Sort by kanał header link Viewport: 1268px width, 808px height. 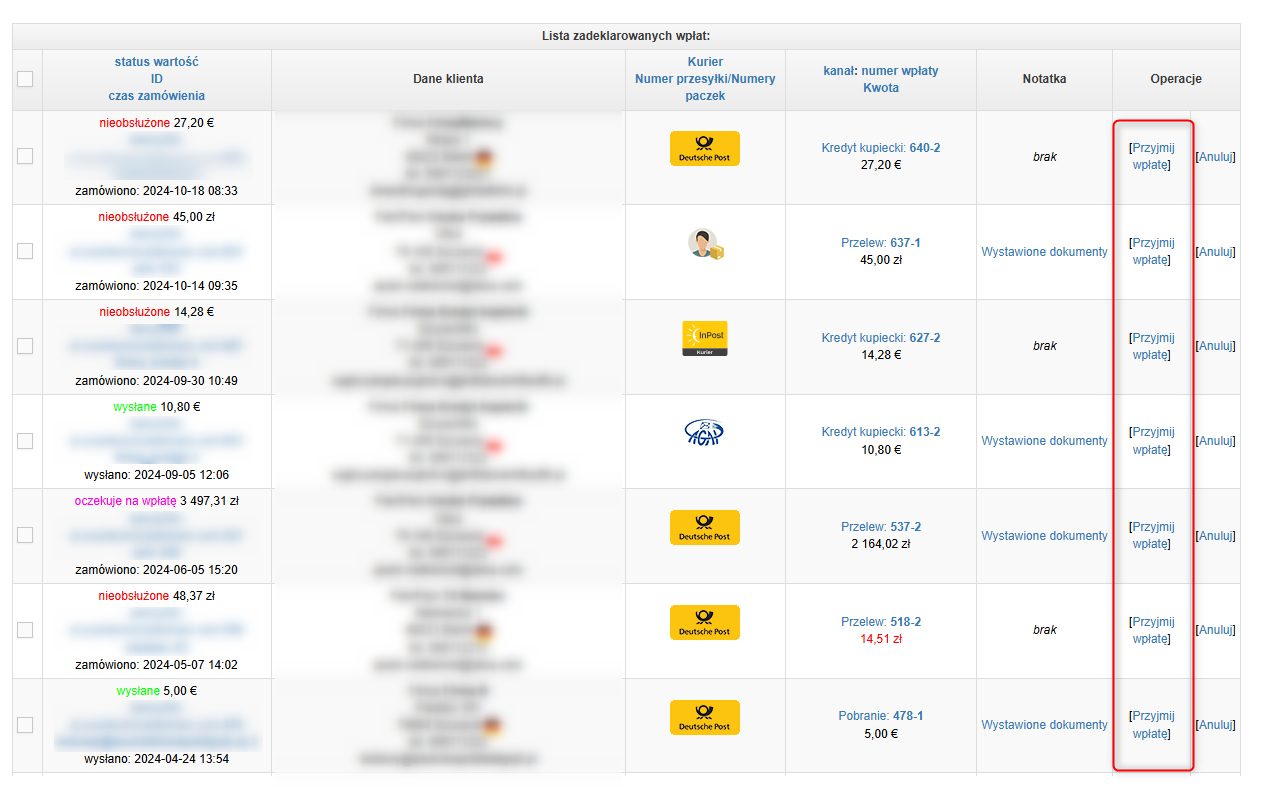point(838,71)
